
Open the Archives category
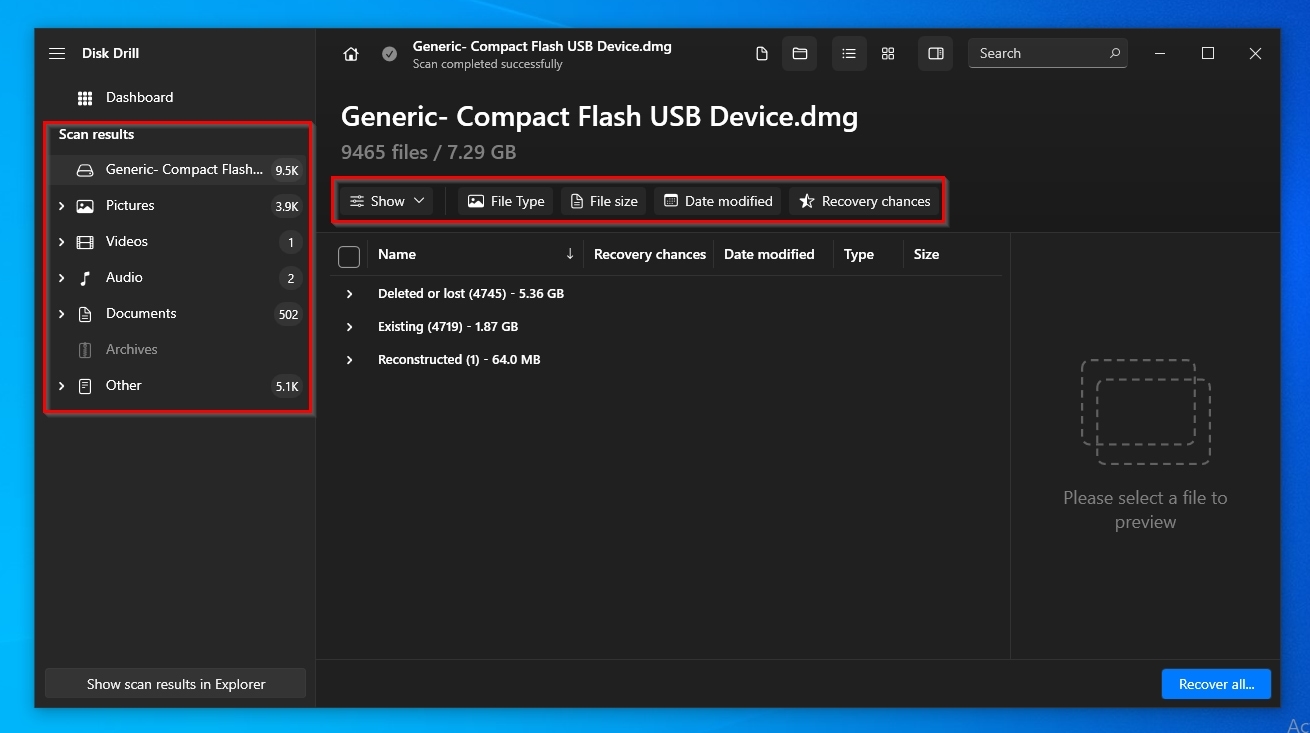(x=178, y=350)
